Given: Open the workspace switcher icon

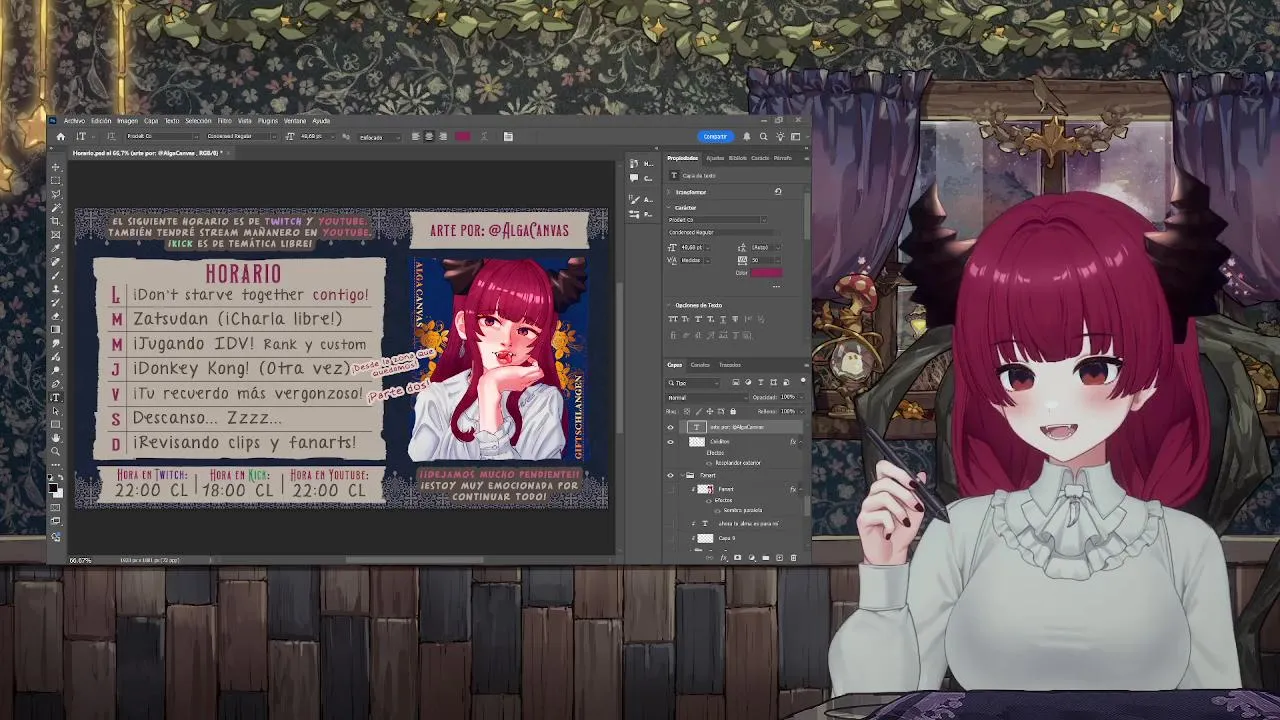Looking at the screenshot, I should pyautogui.click(x=796, y=137).
